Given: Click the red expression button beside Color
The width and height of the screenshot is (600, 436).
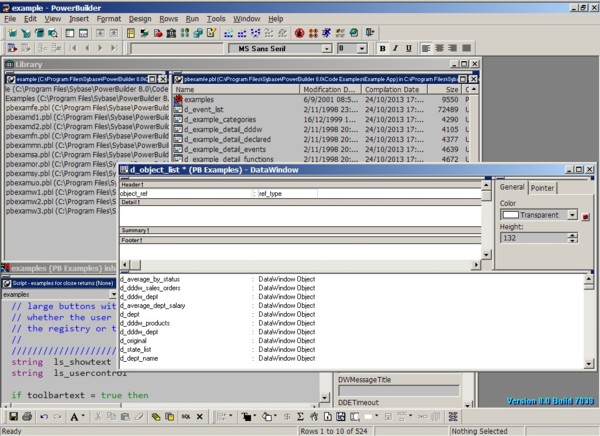Looking at the screenshot, I should pos(585,217).
